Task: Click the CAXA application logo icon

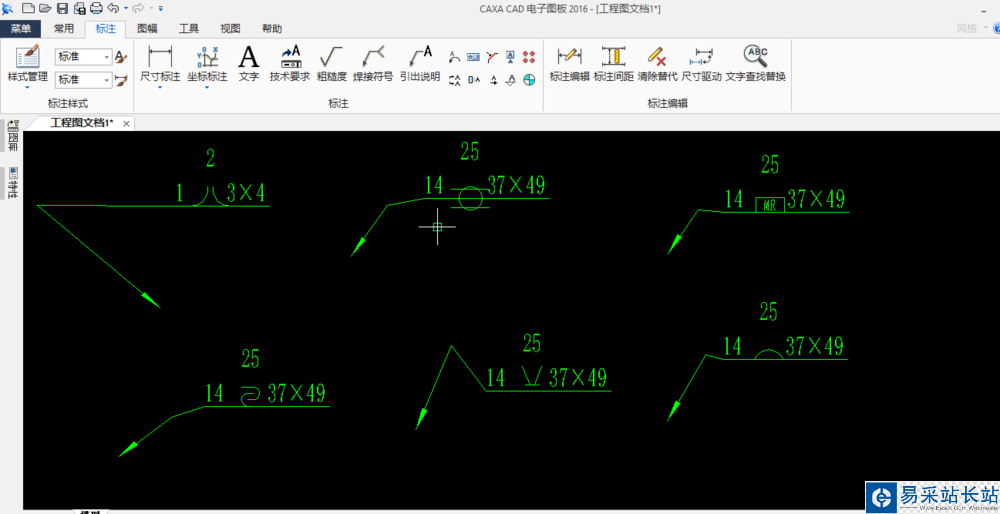Action: point(8,8)
